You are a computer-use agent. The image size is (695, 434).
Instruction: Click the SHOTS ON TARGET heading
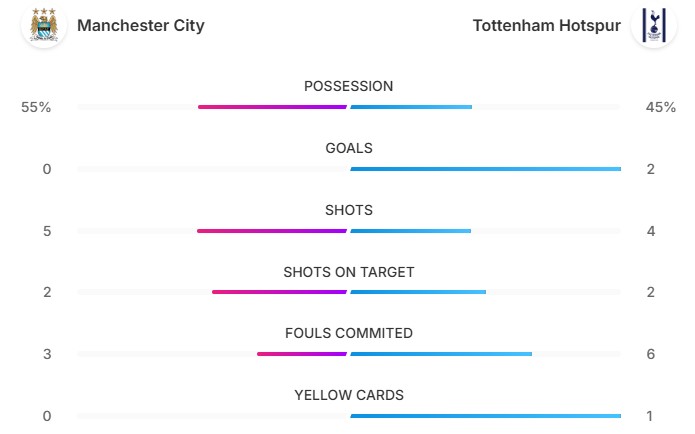click(348, 272)
